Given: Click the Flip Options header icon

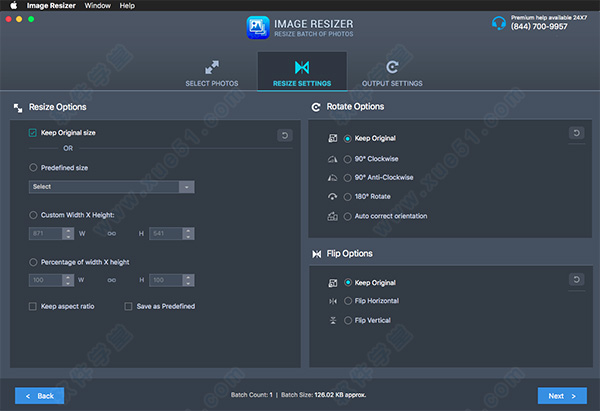Looking at the screenshot, I should [x=317, y=254].
